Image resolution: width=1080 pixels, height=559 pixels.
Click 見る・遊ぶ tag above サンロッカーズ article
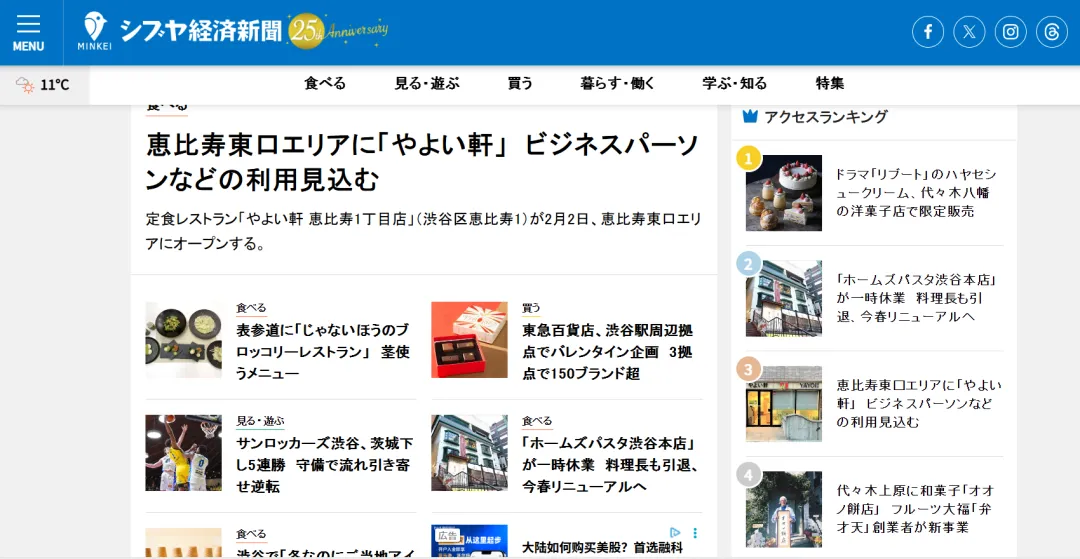click(260, 421)
